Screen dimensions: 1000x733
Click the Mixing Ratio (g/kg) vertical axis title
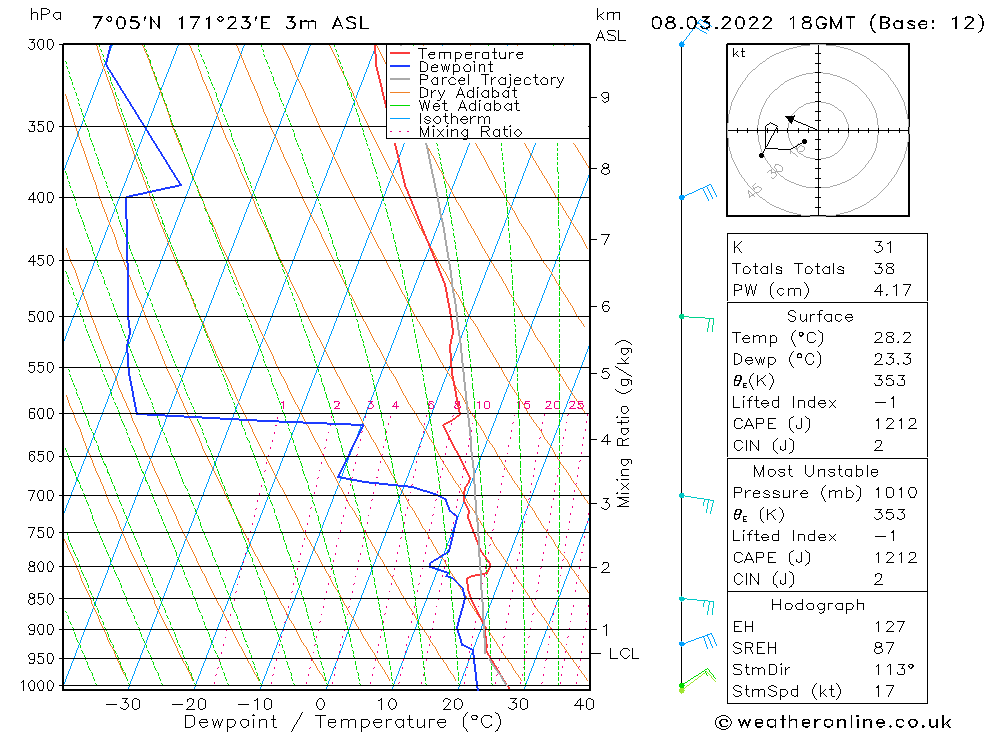coord(624,424)
